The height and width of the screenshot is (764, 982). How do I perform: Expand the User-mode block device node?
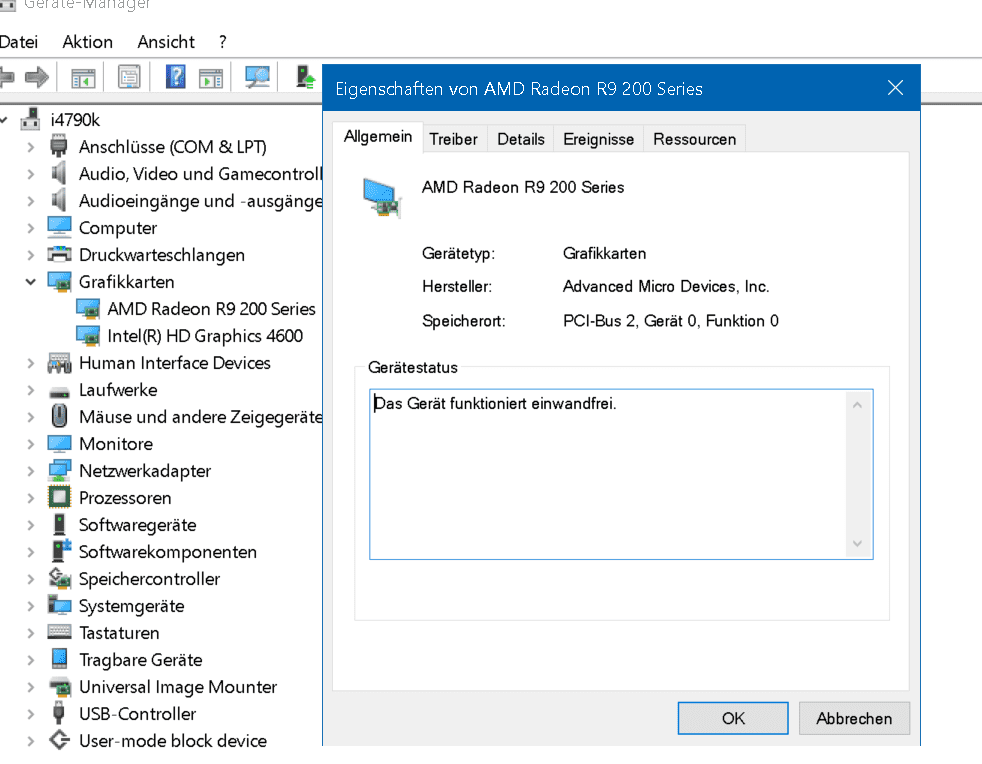tap(31, 741)
